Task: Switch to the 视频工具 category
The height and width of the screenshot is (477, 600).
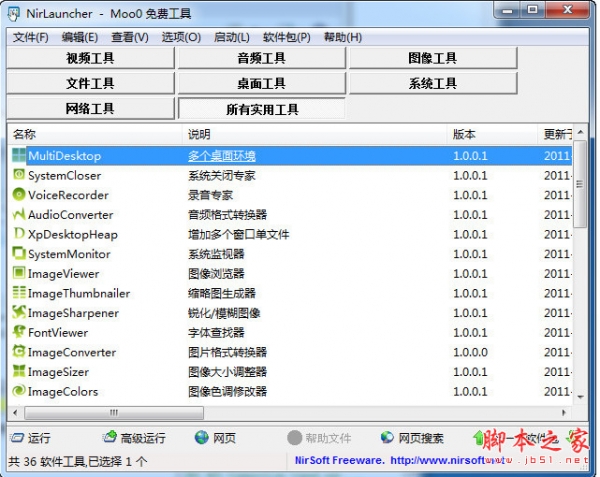Action: 90,58
